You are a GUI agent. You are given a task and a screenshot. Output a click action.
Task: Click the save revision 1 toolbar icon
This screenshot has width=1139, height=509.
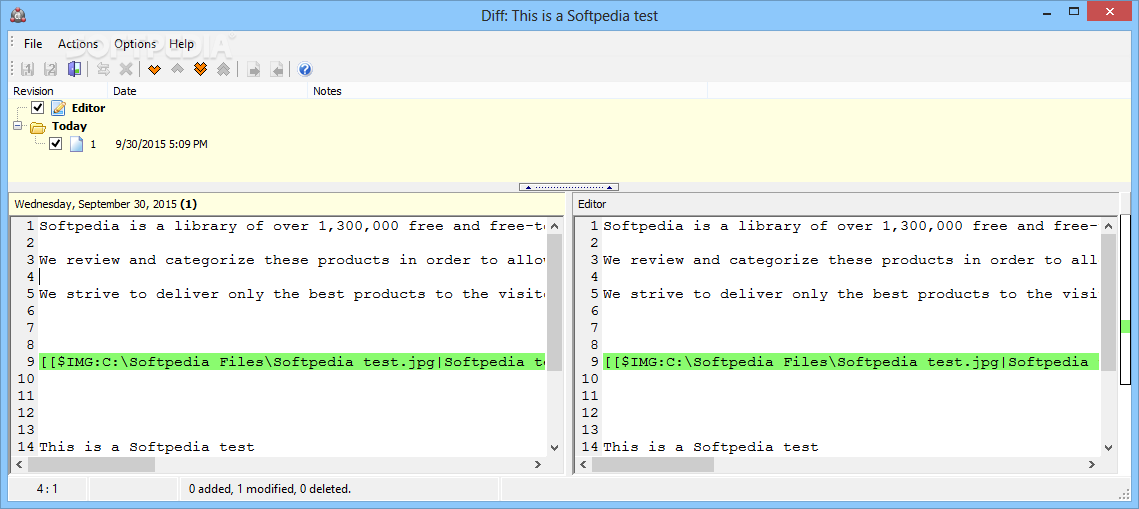click(28, 70)
